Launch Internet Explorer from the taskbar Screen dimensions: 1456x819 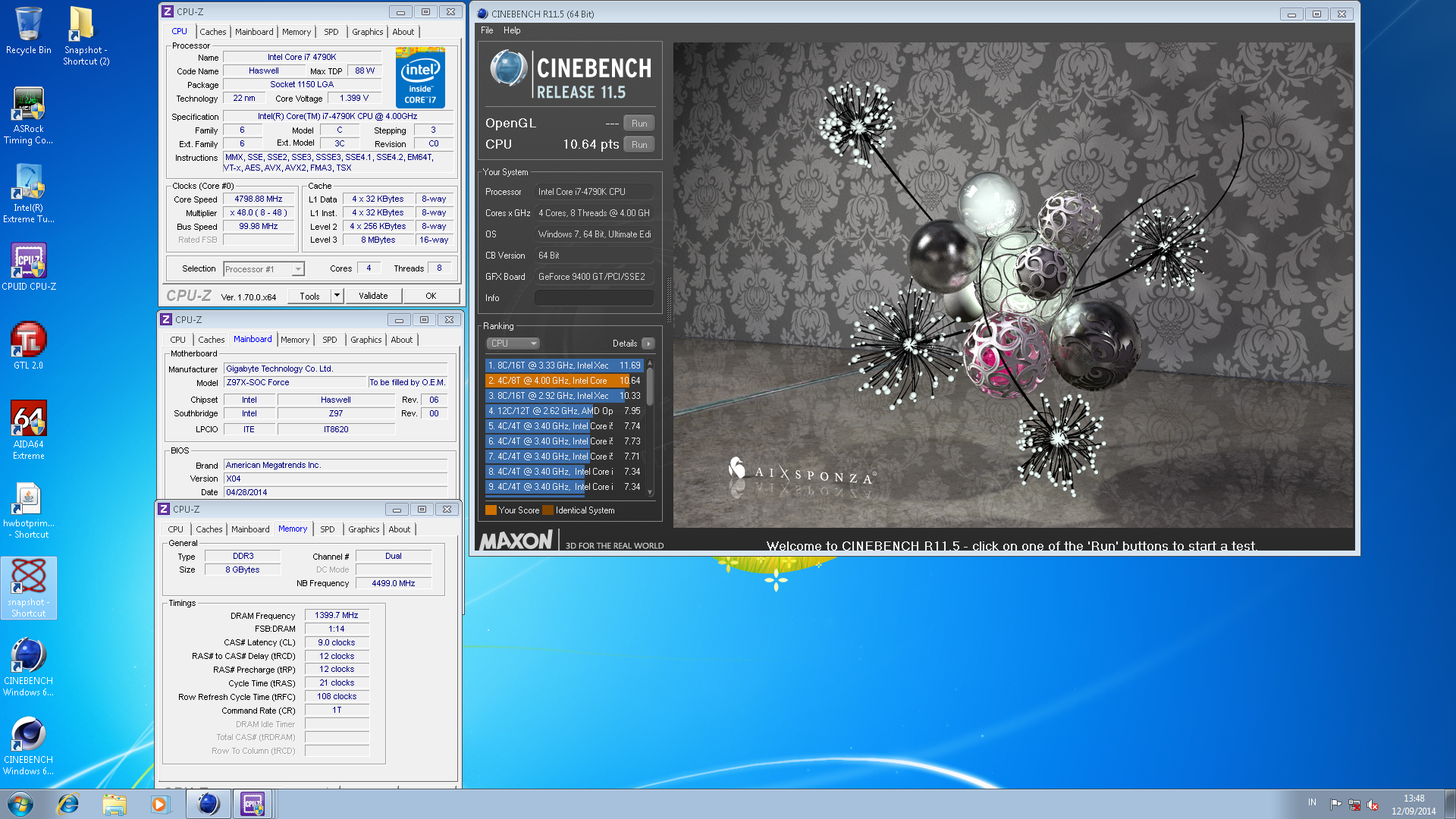[x=68, y=804]
